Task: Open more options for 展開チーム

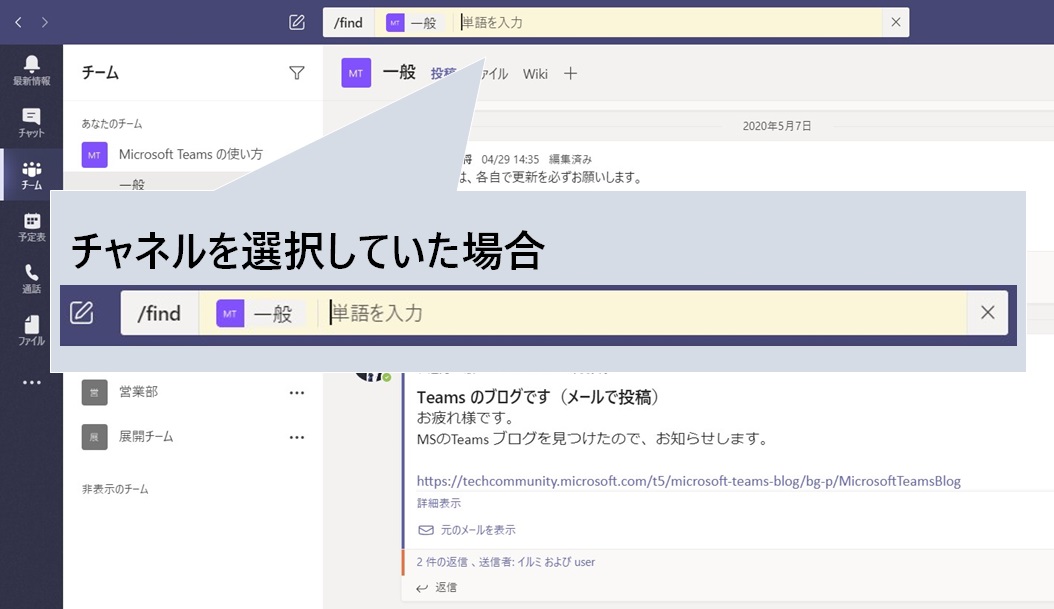Action: pos(296,438)
